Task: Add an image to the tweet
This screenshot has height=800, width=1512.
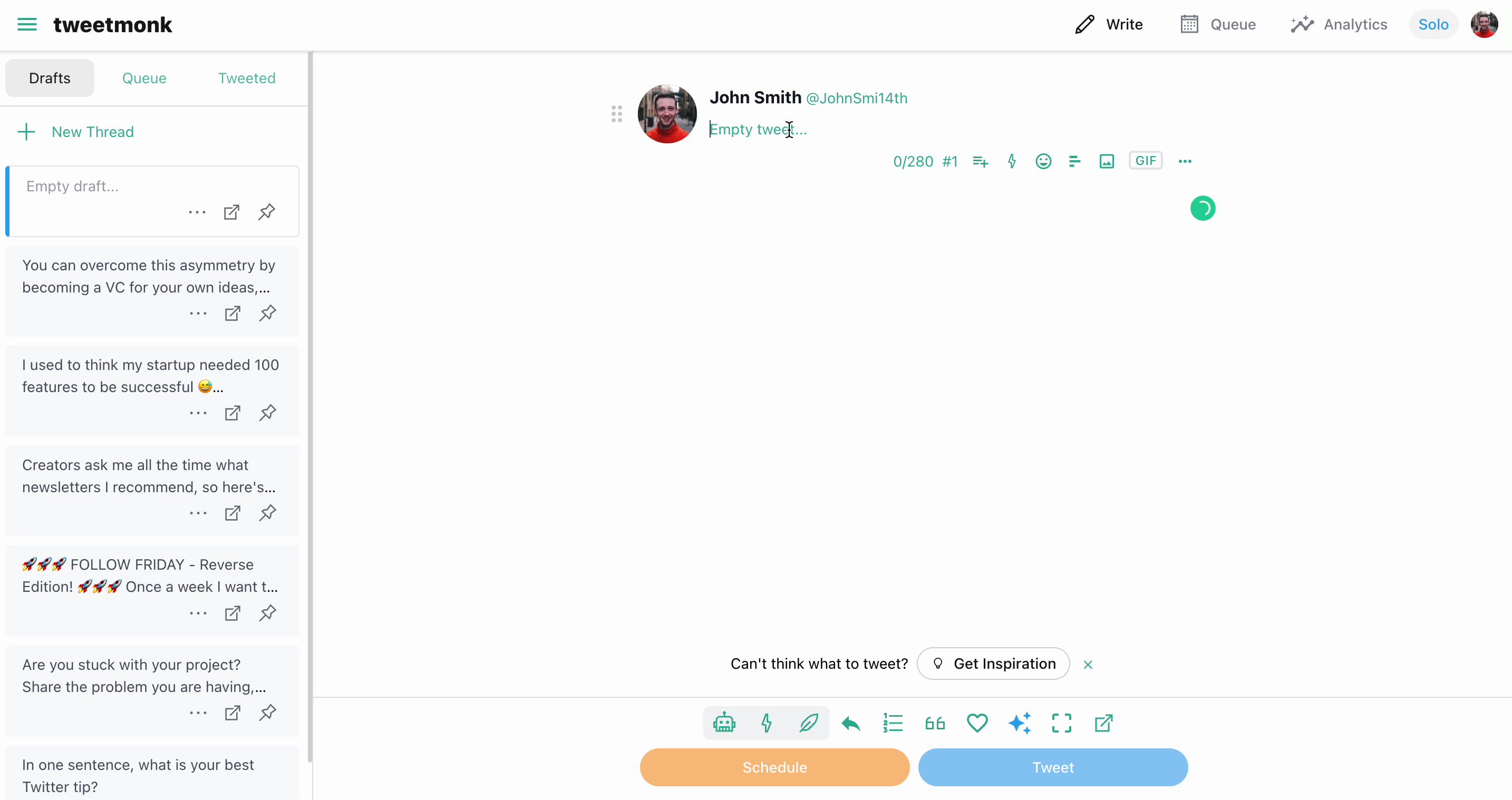Action: 1107,161
